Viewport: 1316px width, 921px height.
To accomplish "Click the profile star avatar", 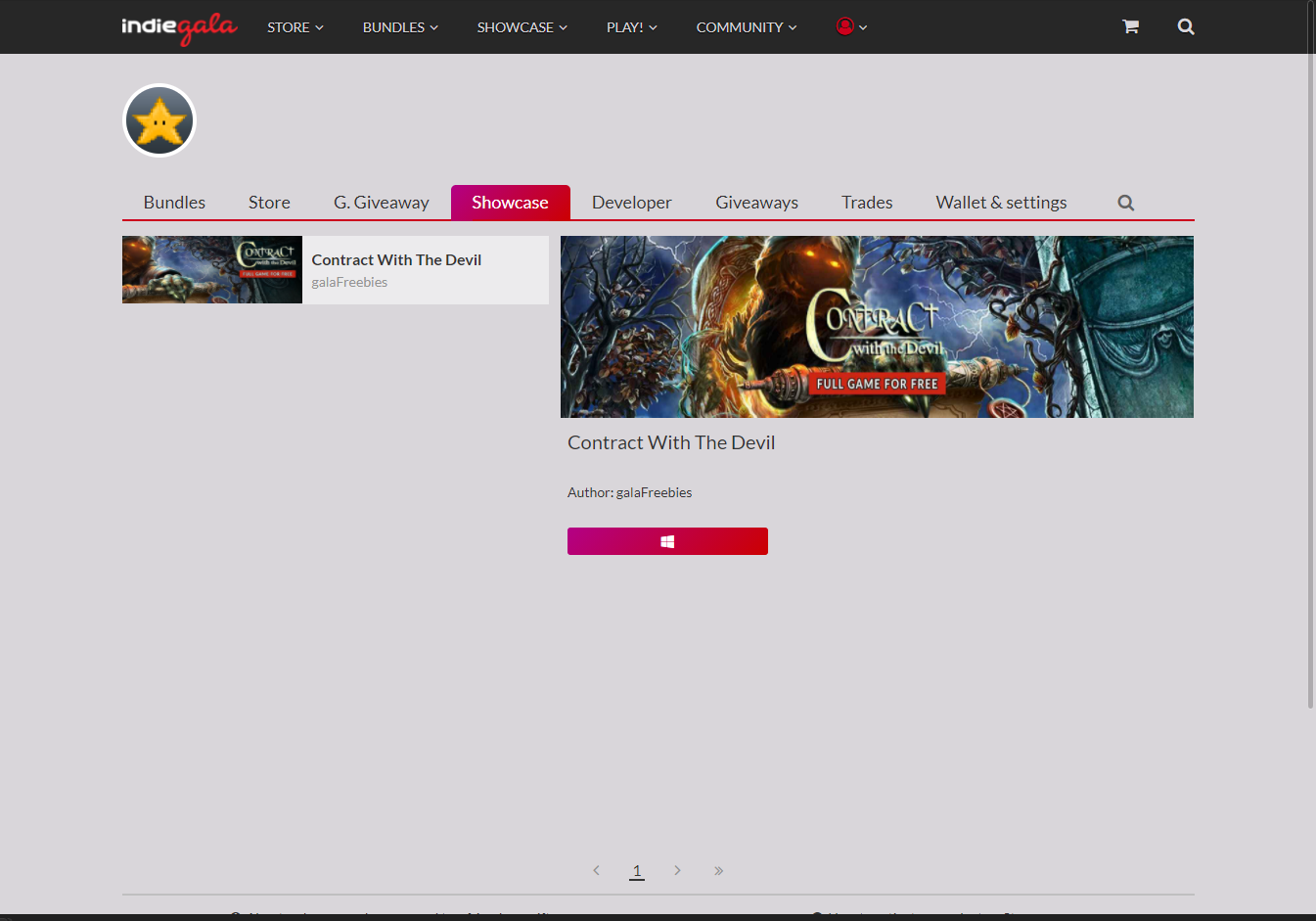I will (x=159, y=120).
